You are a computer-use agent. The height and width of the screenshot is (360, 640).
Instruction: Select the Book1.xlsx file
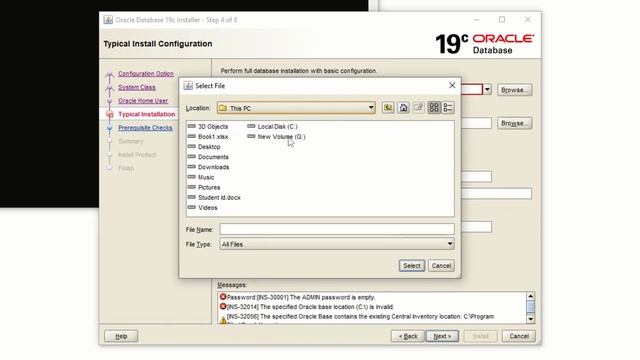(x=213, y=137)
